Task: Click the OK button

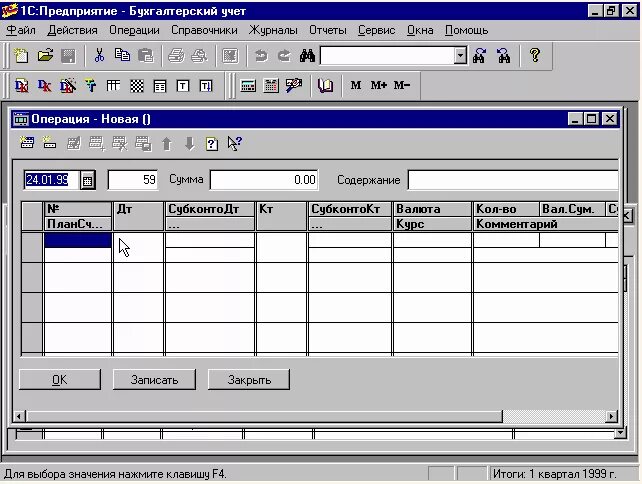Action: (x=60, y=380)
